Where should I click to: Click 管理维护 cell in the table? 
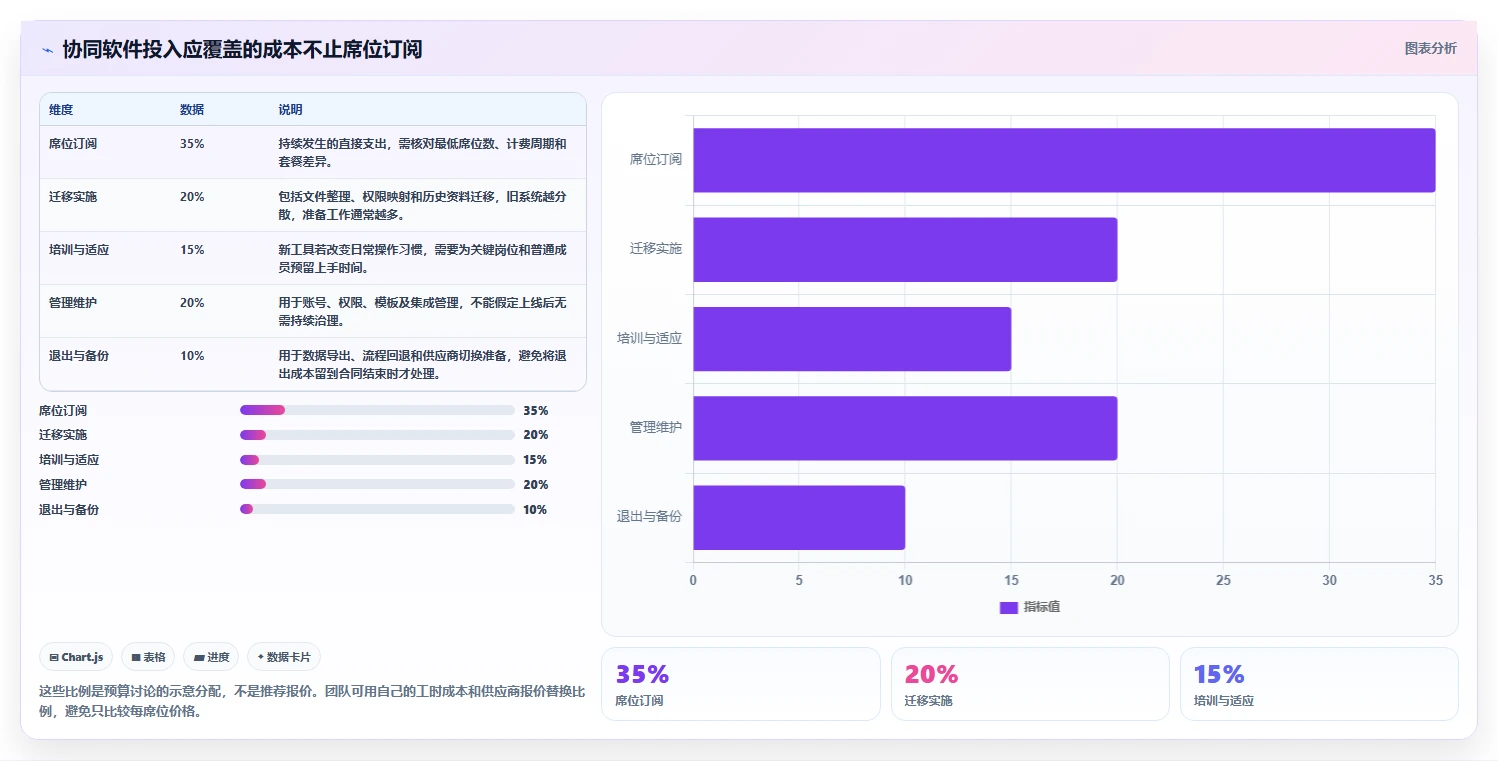tap(73, 303)
